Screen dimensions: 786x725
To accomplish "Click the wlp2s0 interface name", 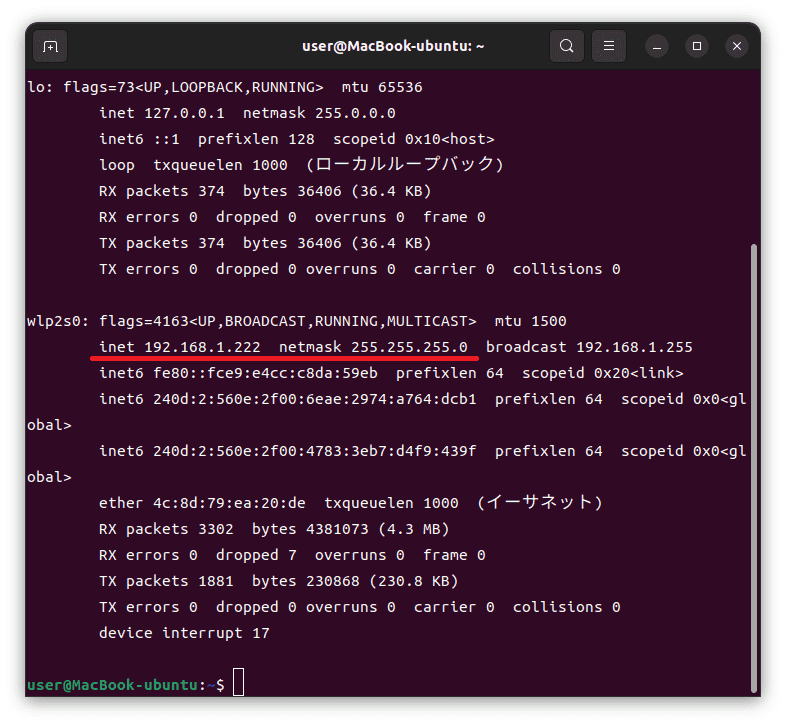I will [53, 321].
